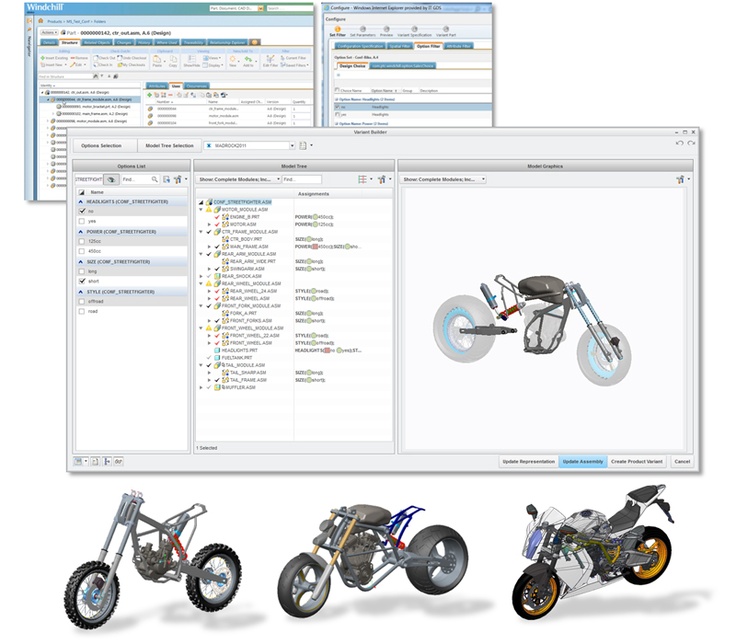Click the Show/Hide icon in Windchill toolbar
Image resolution: width=736 pixels, height=644 pixels.
pos(192,59)
